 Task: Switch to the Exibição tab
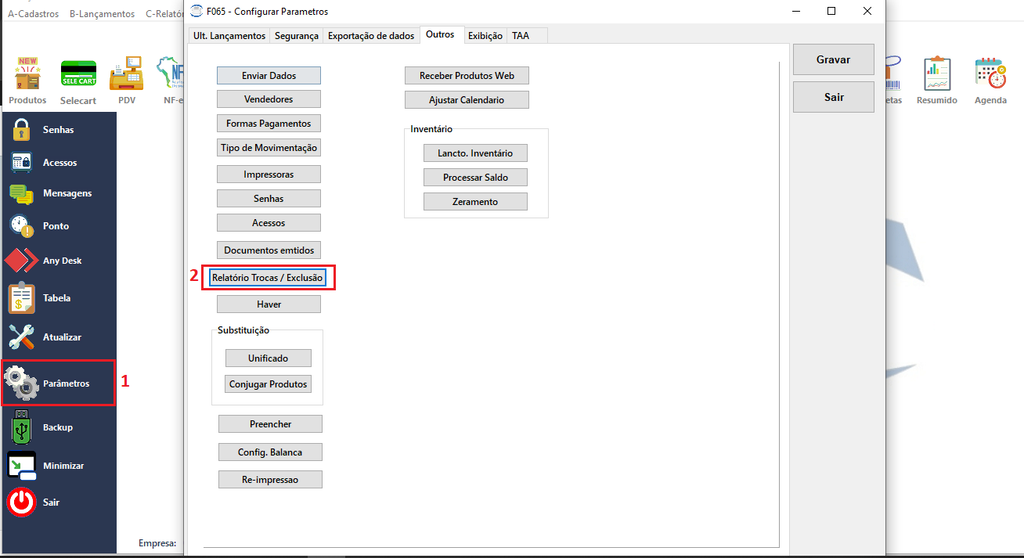[485, 36]
